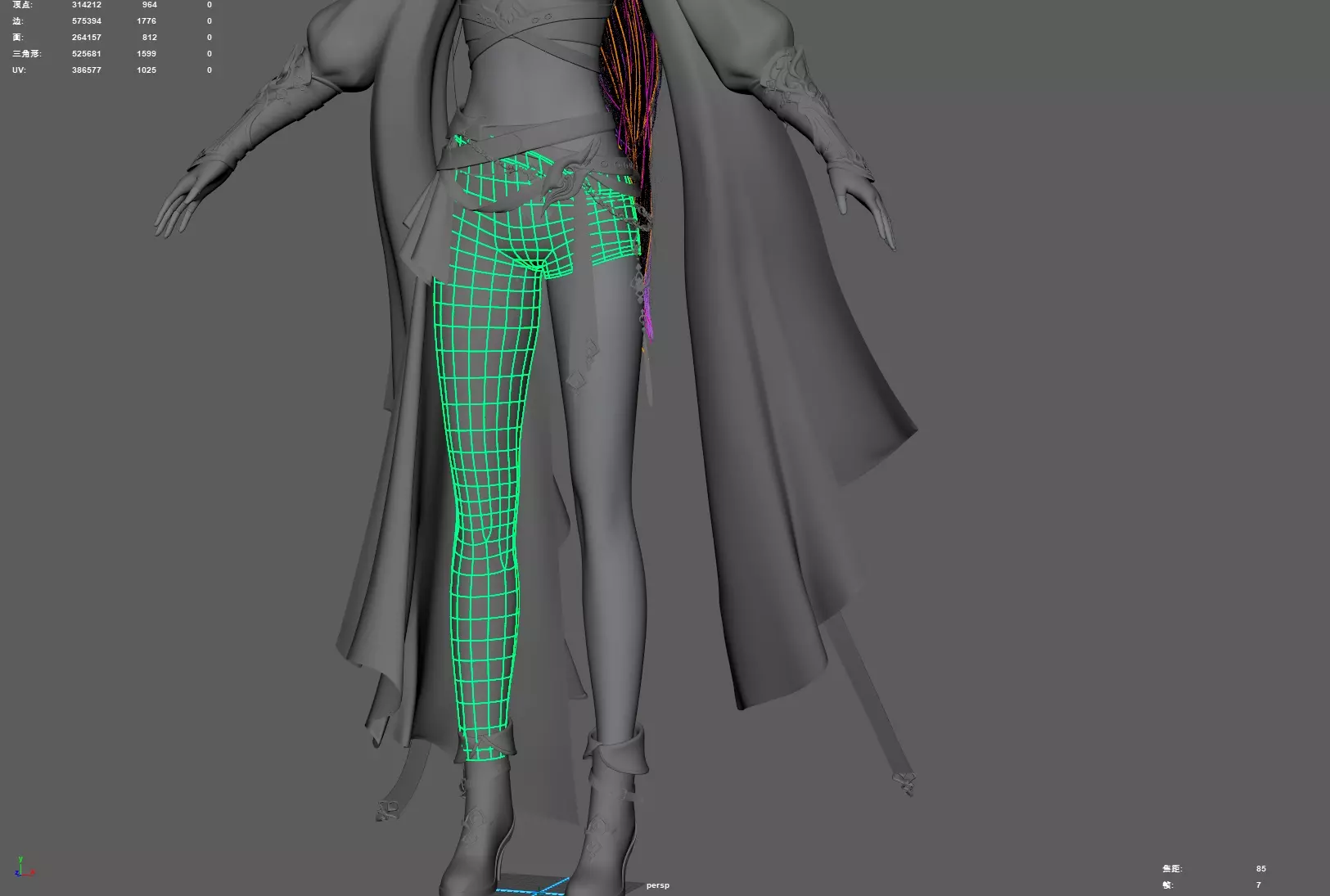
Task: Click the selected edge count 1776
Action: click(147, 21)
